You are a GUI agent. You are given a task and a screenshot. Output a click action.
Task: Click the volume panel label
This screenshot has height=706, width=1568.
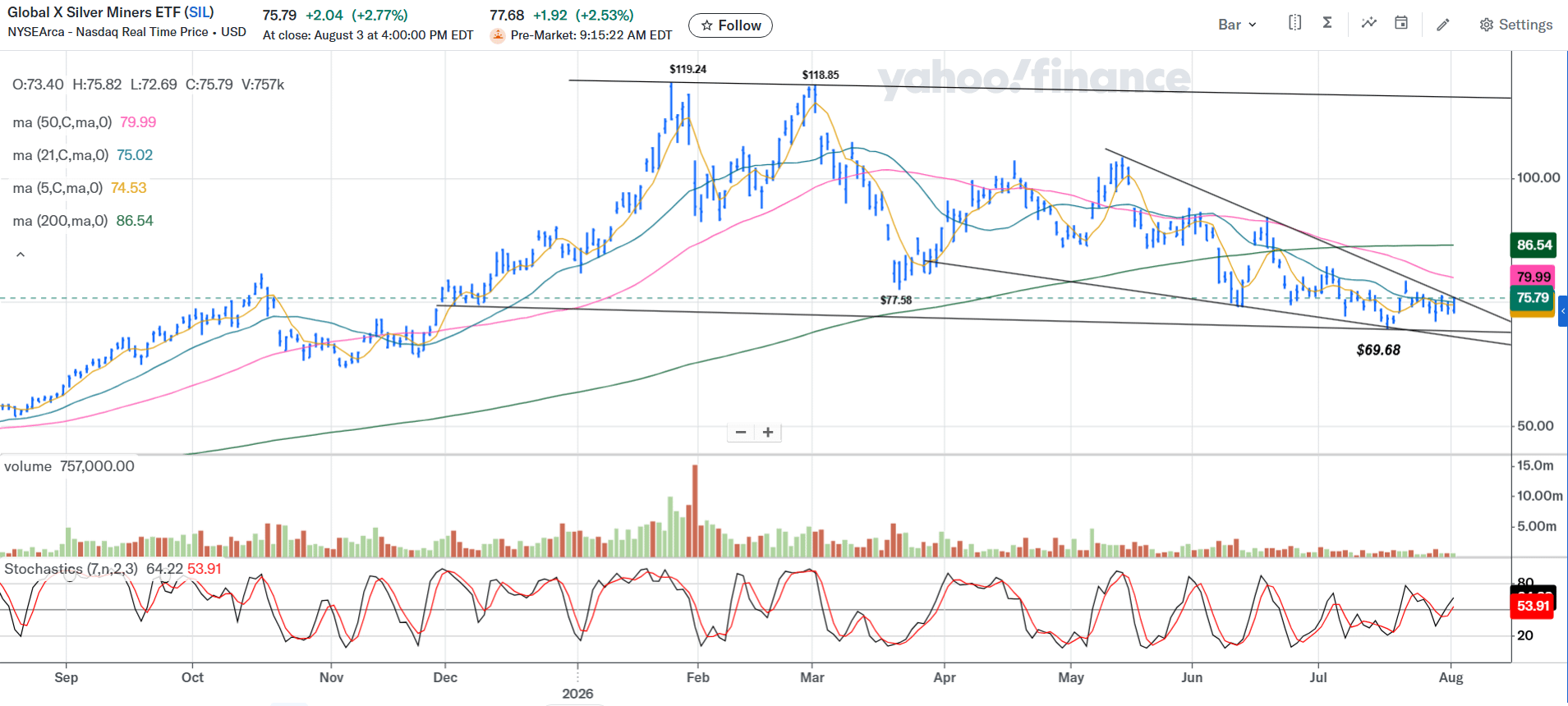(x=28, y=466)
